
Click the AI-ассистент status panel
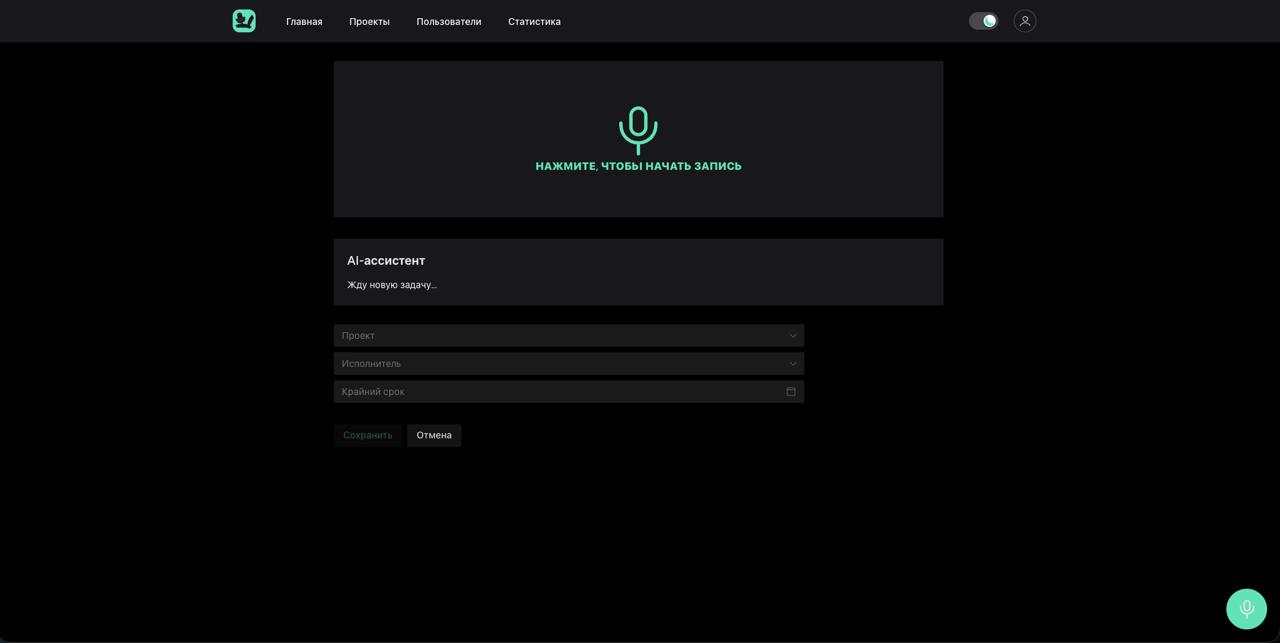pos(638,271)
